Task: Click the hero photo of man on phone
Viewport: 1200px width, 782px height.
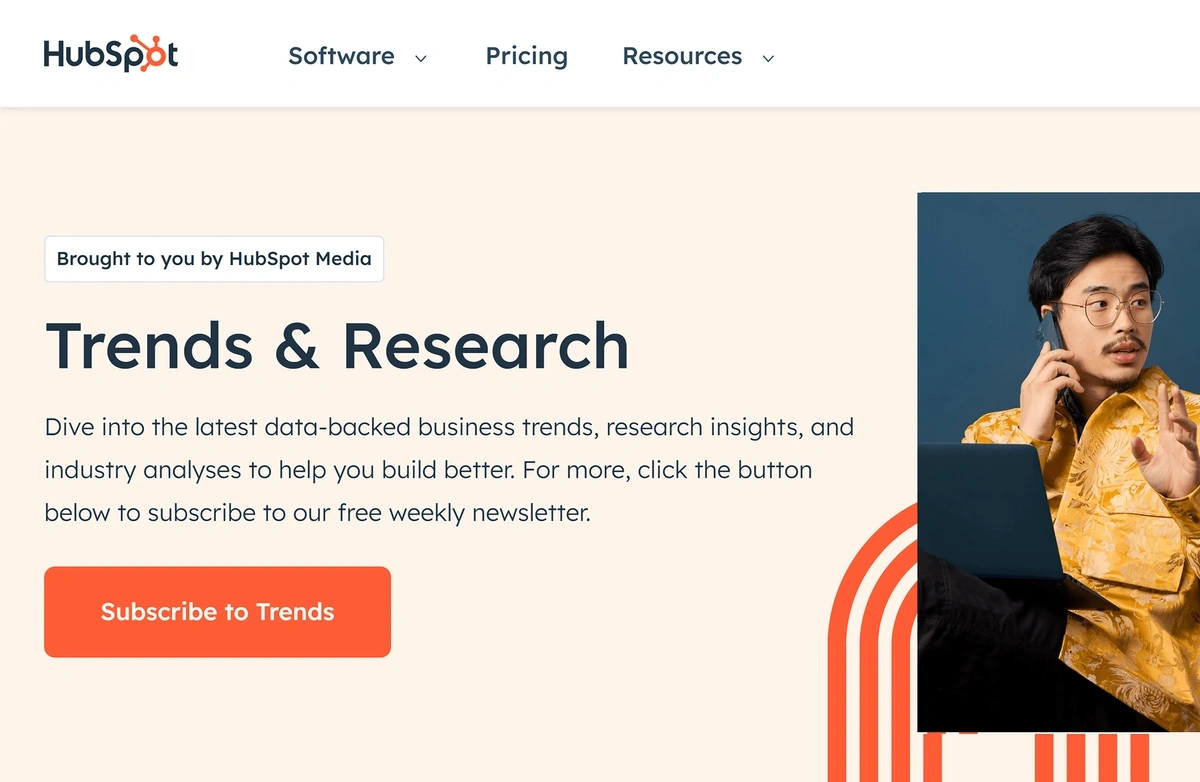Action: pyautogui.click(x=1058, y=462)
